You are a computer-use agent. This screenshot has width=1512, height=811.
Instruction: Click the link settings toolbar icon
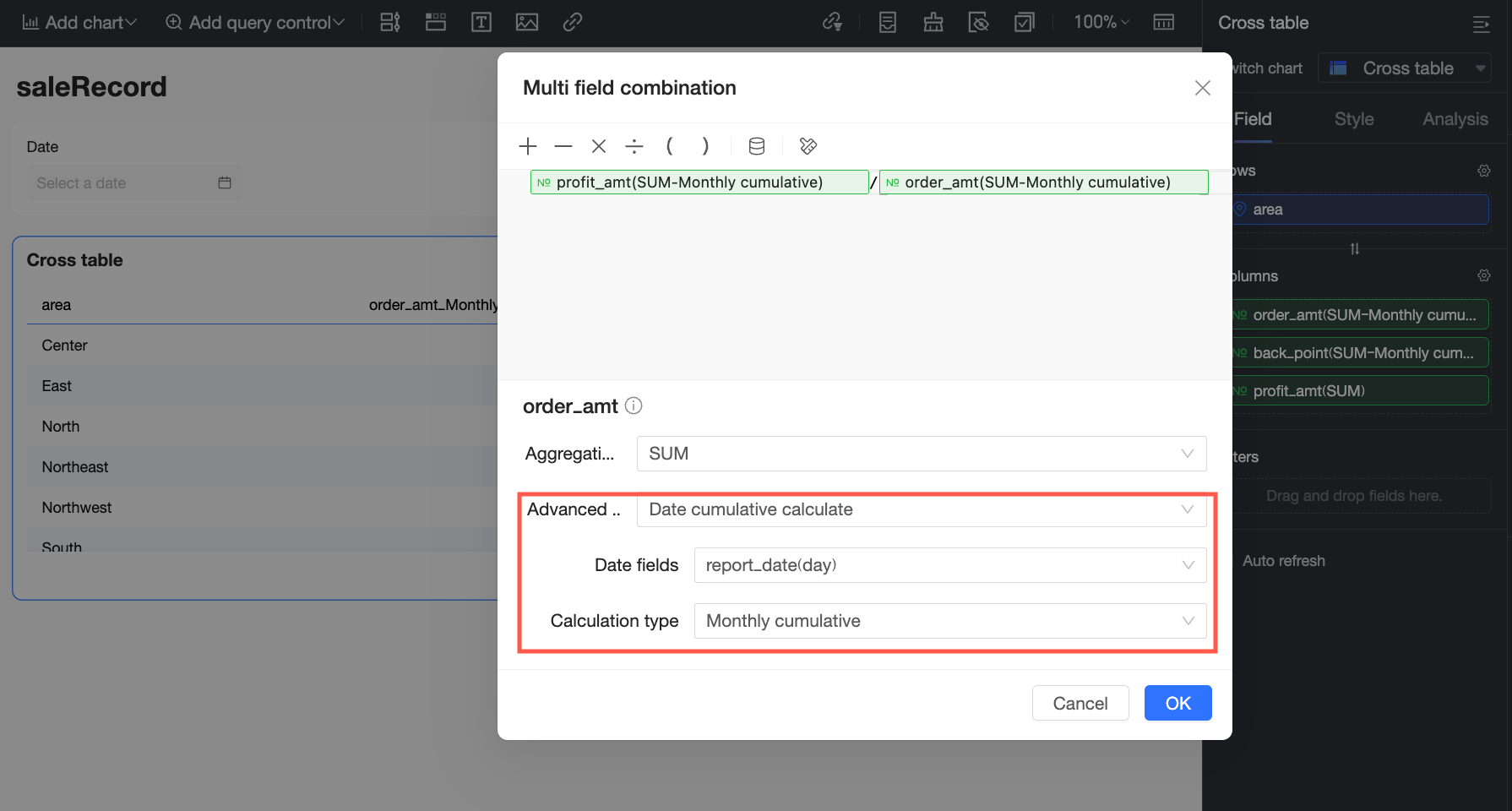click(x=833, y=23)
